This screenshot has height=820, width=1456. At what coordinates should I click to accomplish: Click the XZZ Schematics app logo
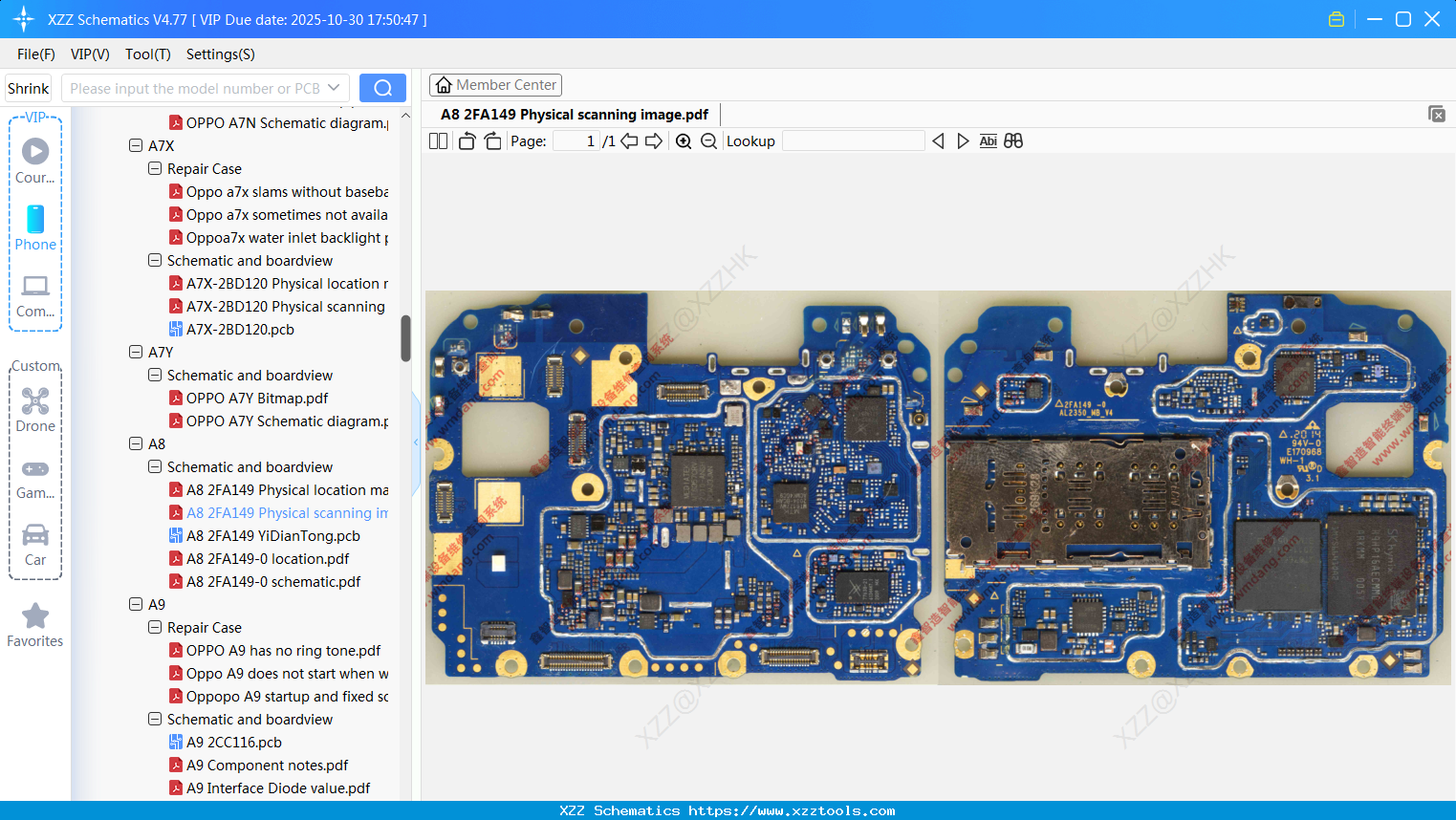[x=24, y=19]
